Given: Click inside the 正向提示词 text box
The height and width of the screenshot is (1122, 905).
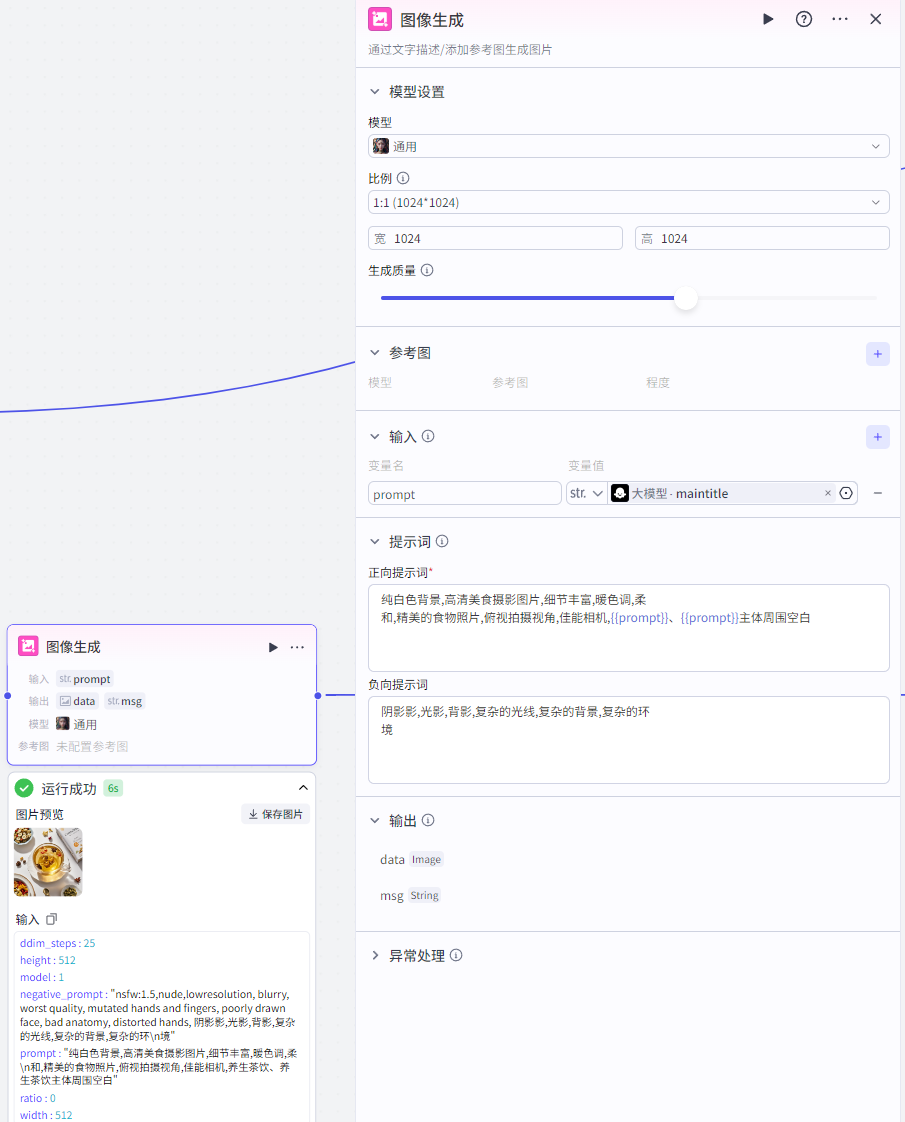Looking at the screenshot, I should [628, 628].
